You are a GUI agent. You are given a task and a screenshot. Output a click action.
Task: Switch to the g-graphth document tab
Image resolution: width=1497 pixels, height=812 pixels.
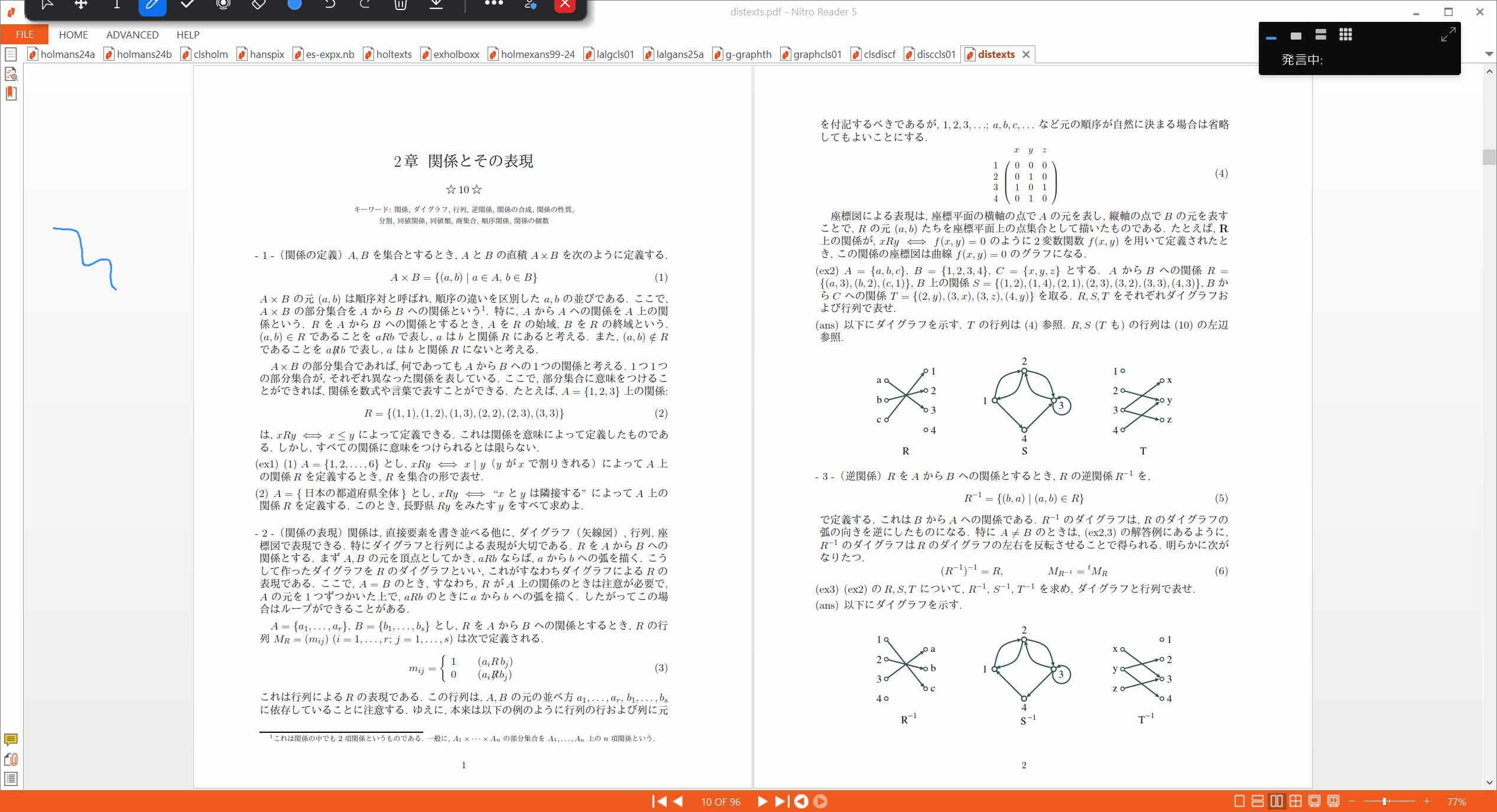click(x=742, y=54)
